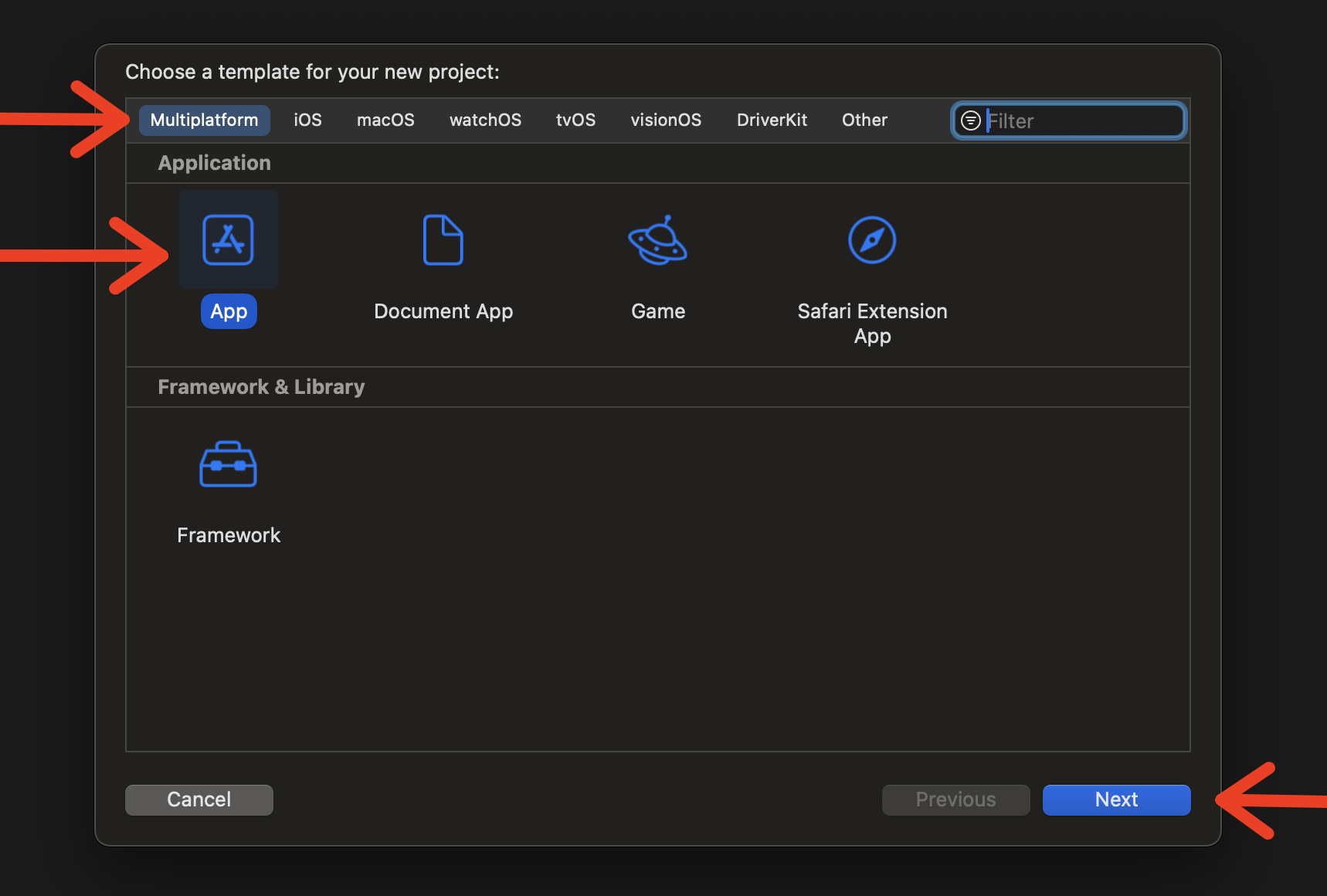Select the tvOS tab
The image size is (1327, 896).
click(x=575, y=120)
